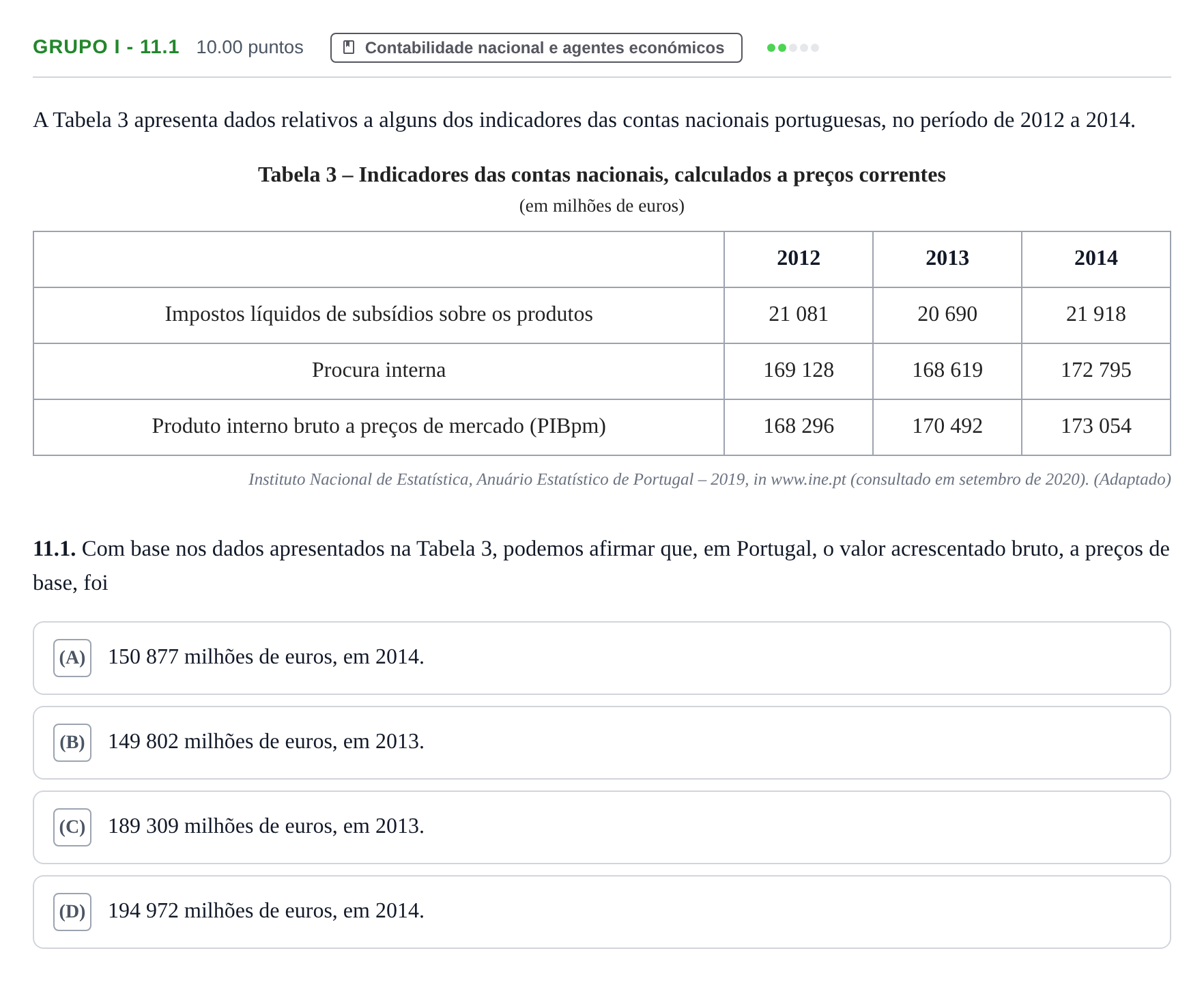This screenshot has height=983, width=1204.
Task: Select the 2014 column header
Action: [x=1096, y=258]
